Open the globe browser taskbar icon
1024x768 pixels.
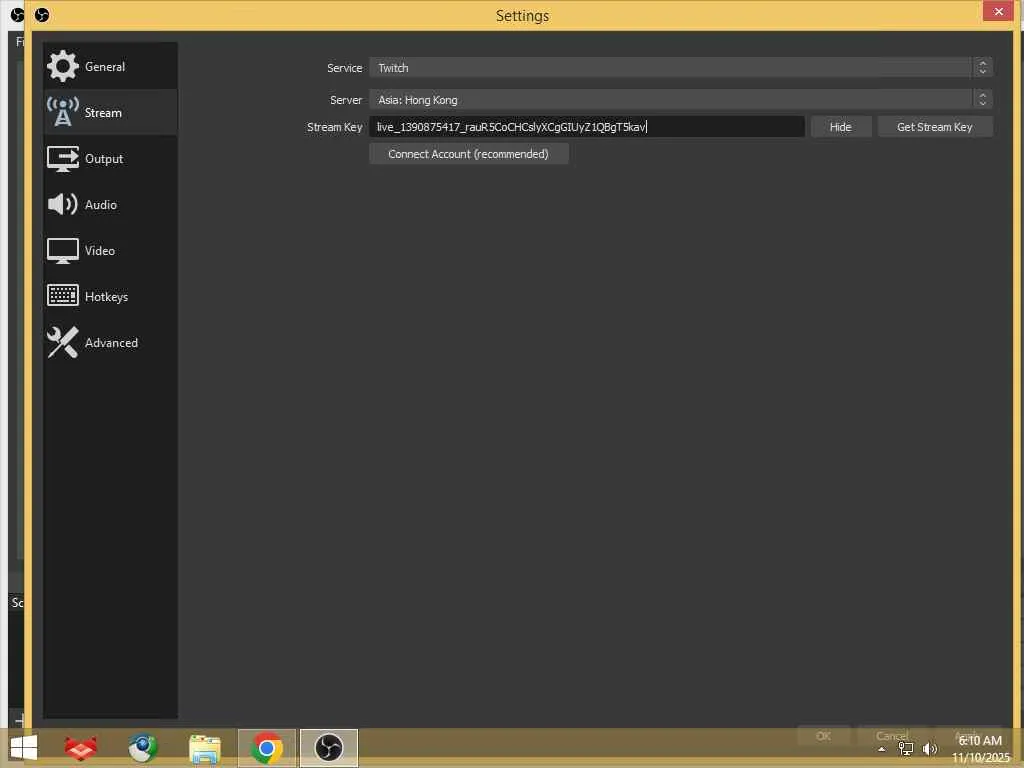point(142,748)
